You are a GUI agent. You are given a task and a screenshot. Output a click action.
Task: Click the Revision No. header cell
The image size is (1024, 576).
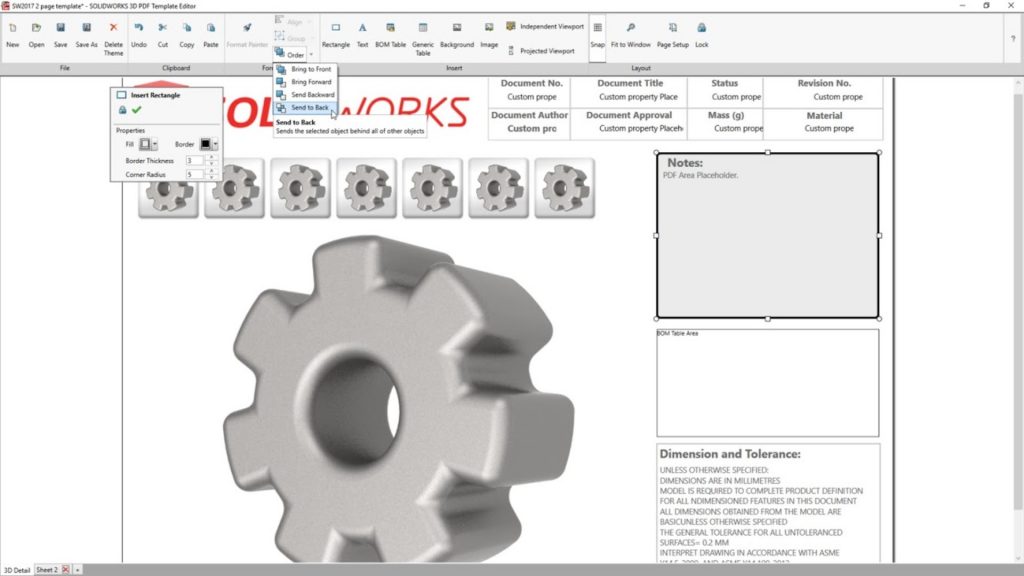tap(824, 84)
